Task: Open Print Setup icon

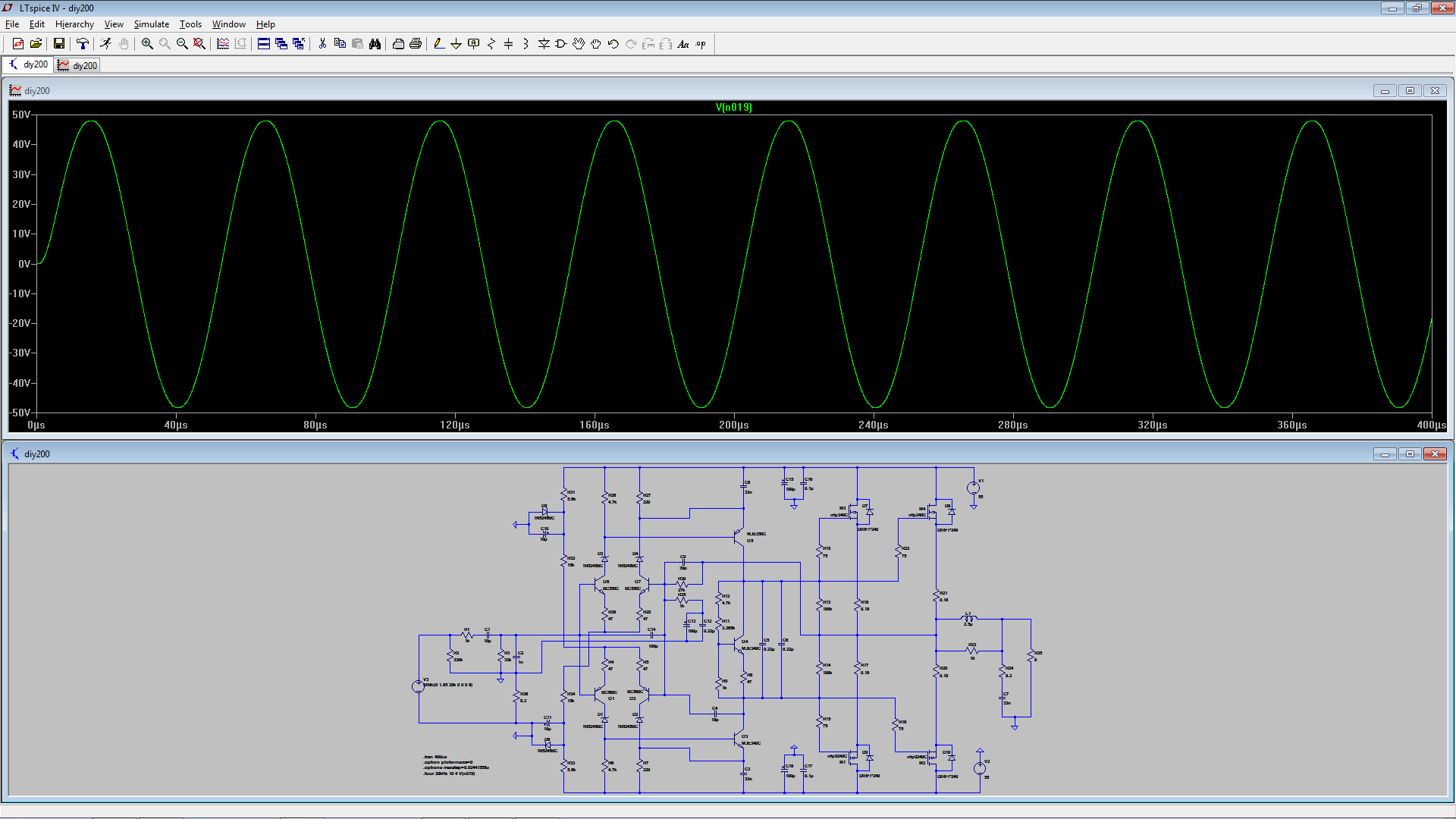Action: (398, 44)
